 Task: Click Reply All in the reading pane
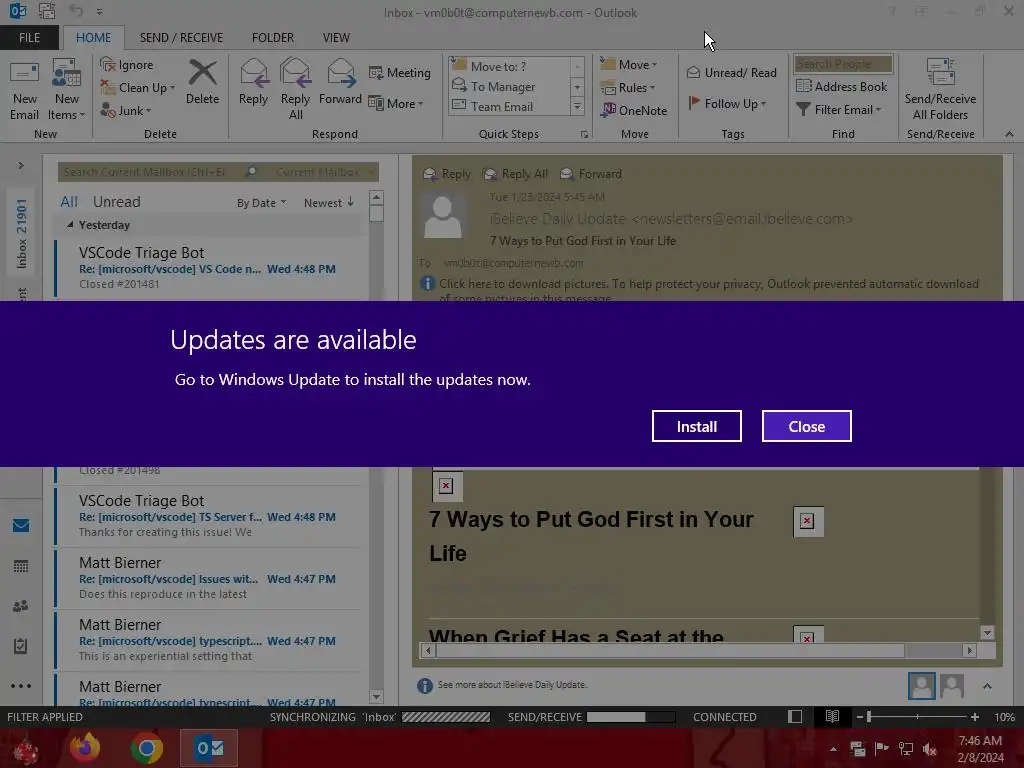click(515, 174)
